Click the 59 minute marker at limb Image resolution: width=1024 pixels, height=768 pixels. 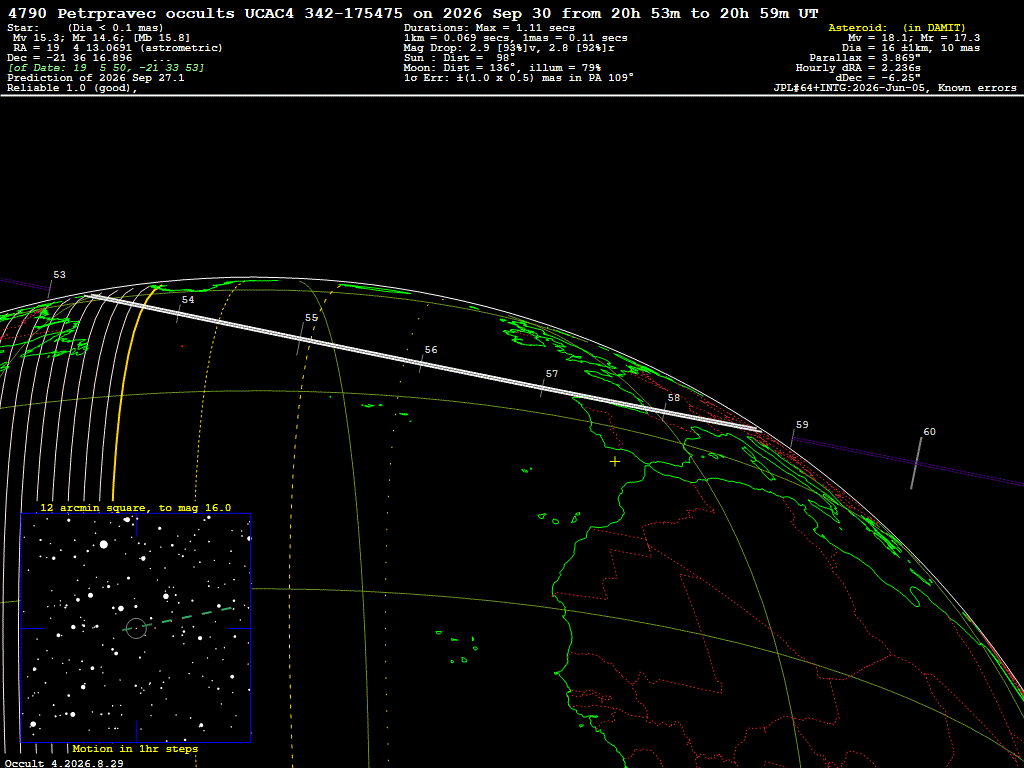[802, 425]
